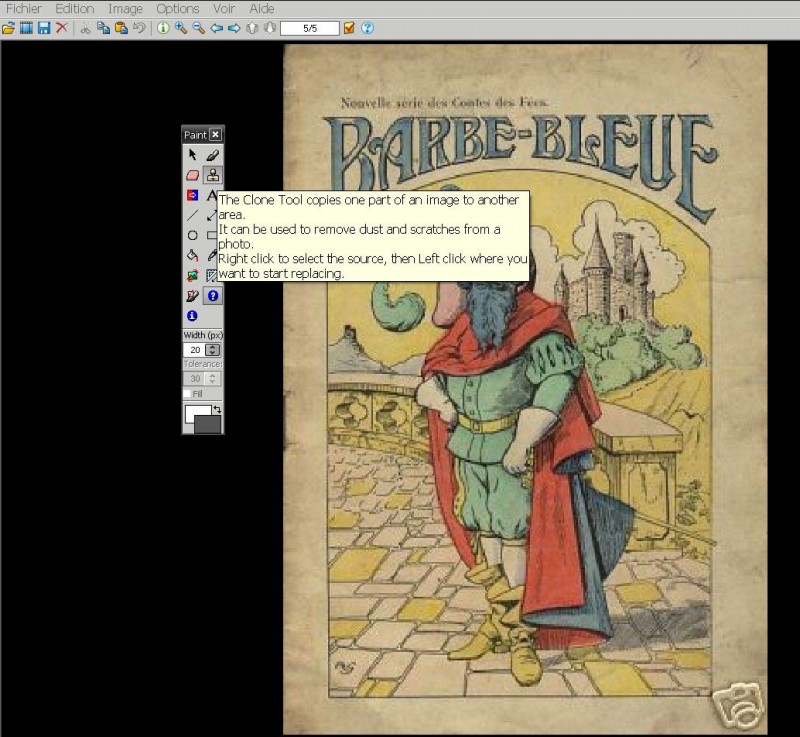Click the Save floppy disk icon
This screenshot has width=800, height=737.
[x=44, y=28]
